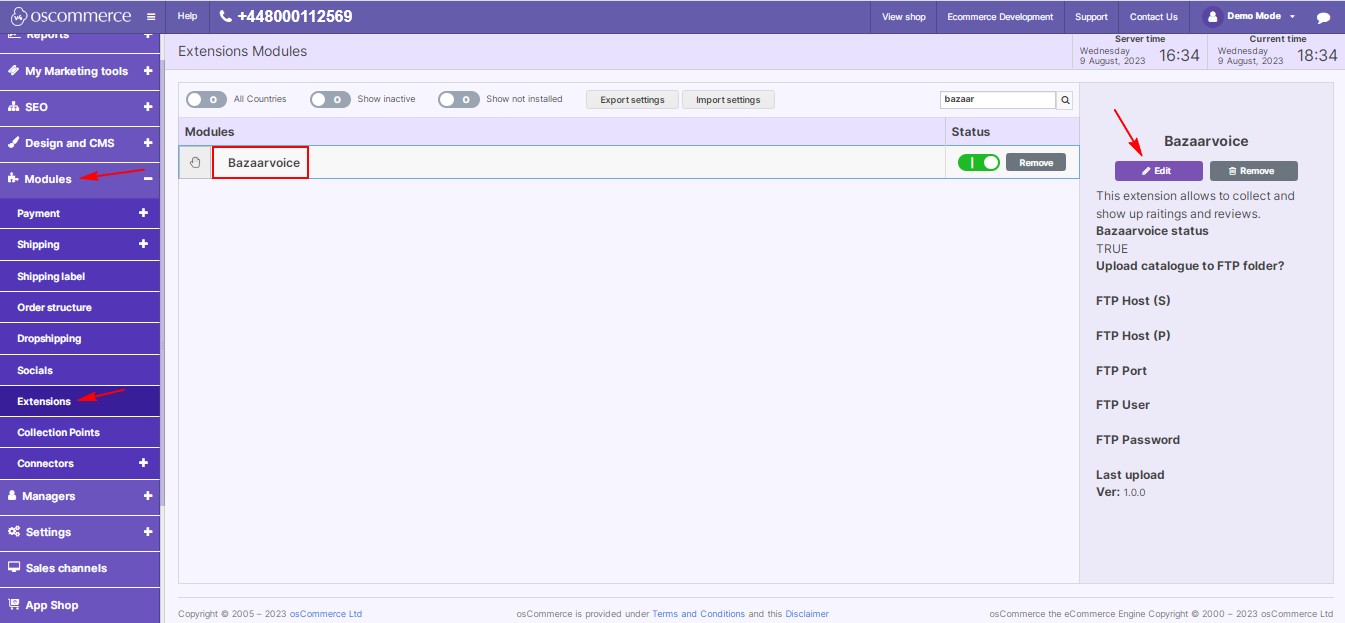The width and height of the screenshot is (1345, 623).
Task: Open Shipping label menu item
Action: [x=80, y=276]
